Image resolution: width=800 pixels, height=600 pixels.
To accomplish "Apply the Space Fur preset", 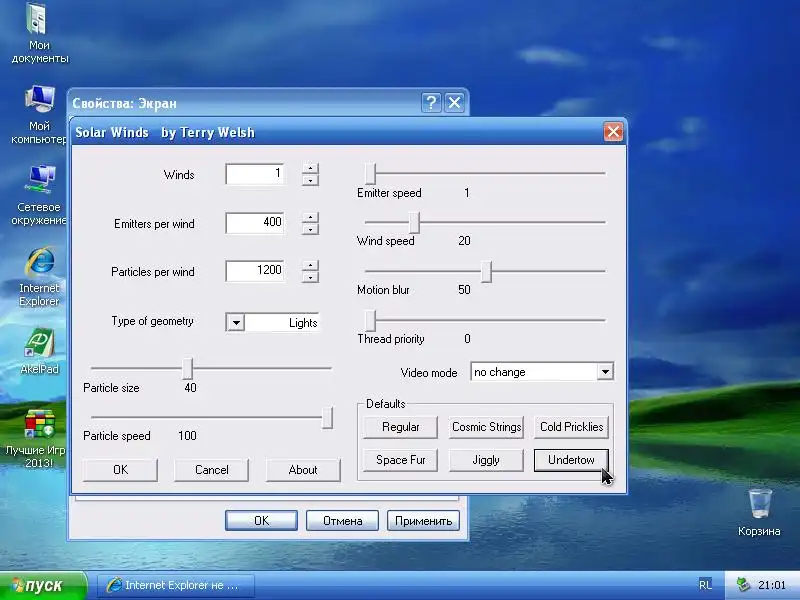I will point(401,460).
